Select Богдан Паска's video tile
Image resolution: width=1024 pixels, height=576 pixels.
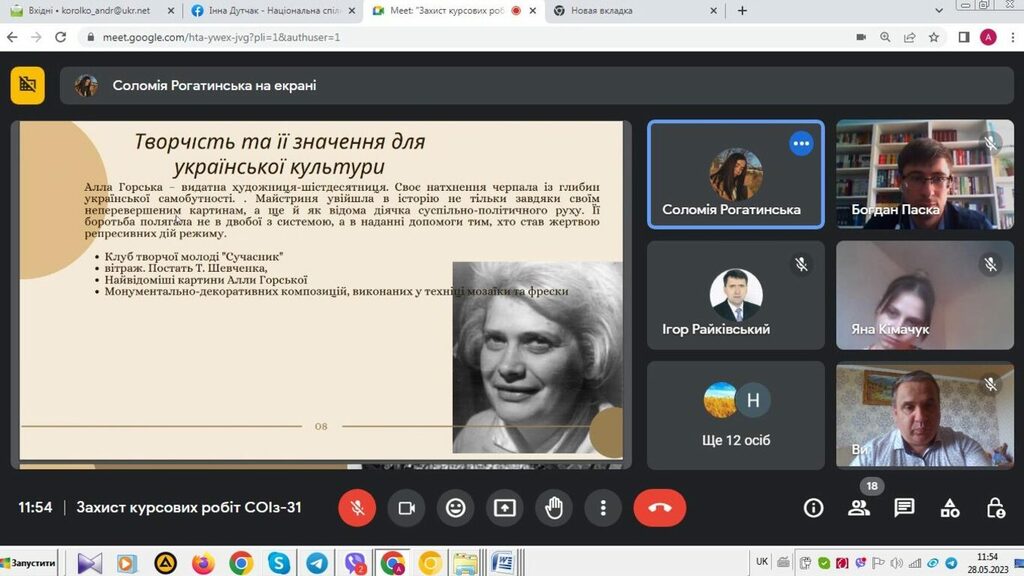924,174
